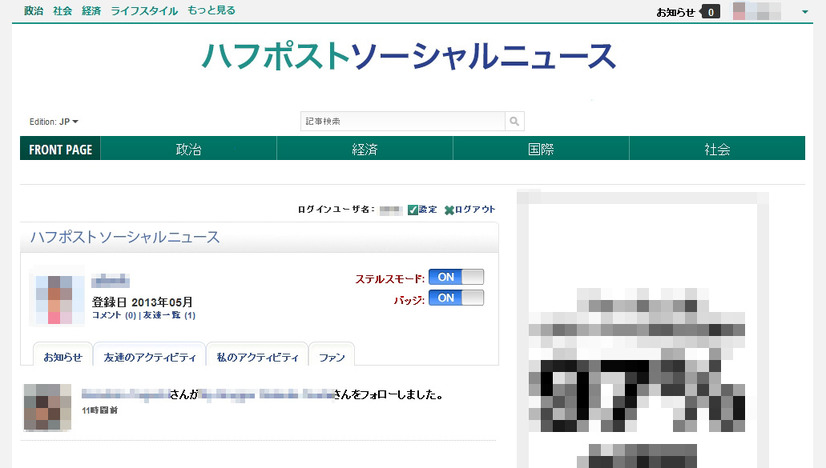Viewport: 826px width, 468px height.
Task: Open the コメント (0) link
Action: tap(114, 315)
